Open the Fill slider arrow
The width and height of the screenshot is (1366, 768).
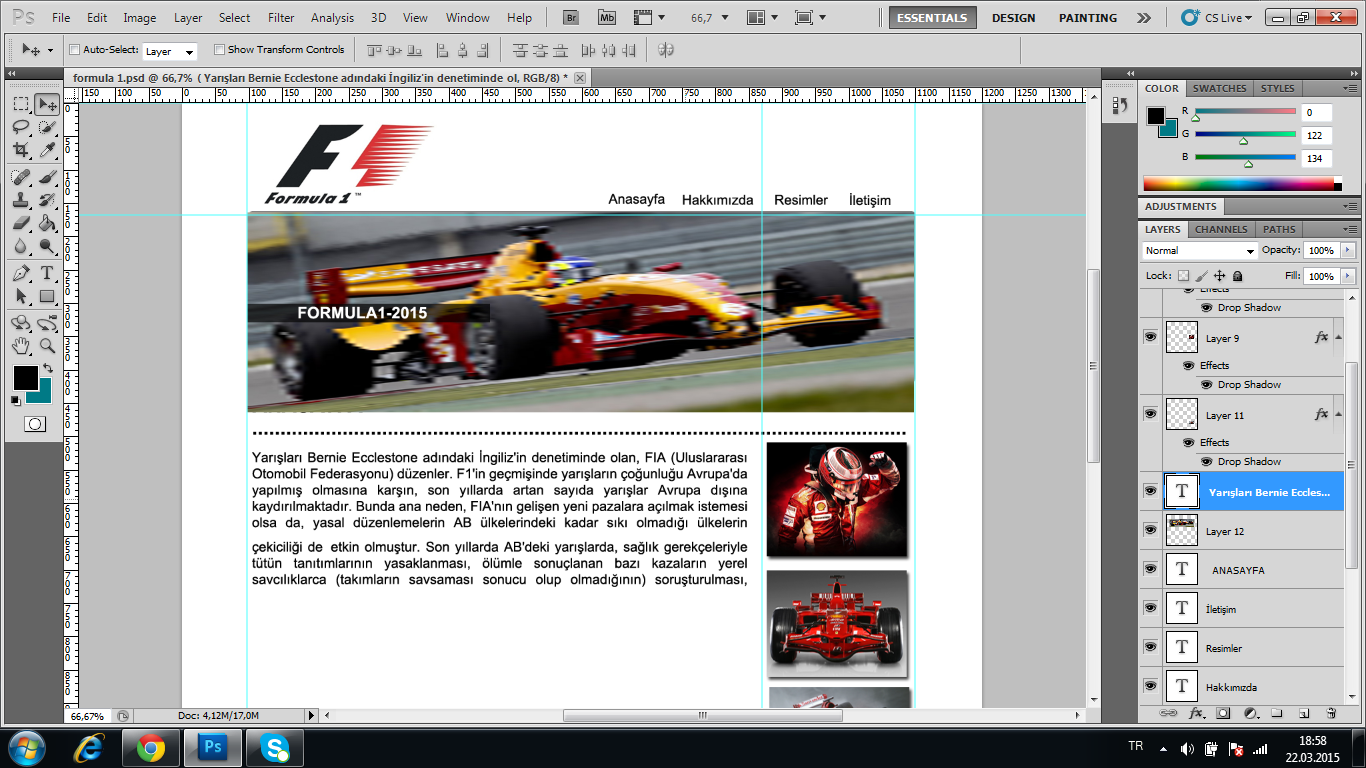coord(1348,276)
